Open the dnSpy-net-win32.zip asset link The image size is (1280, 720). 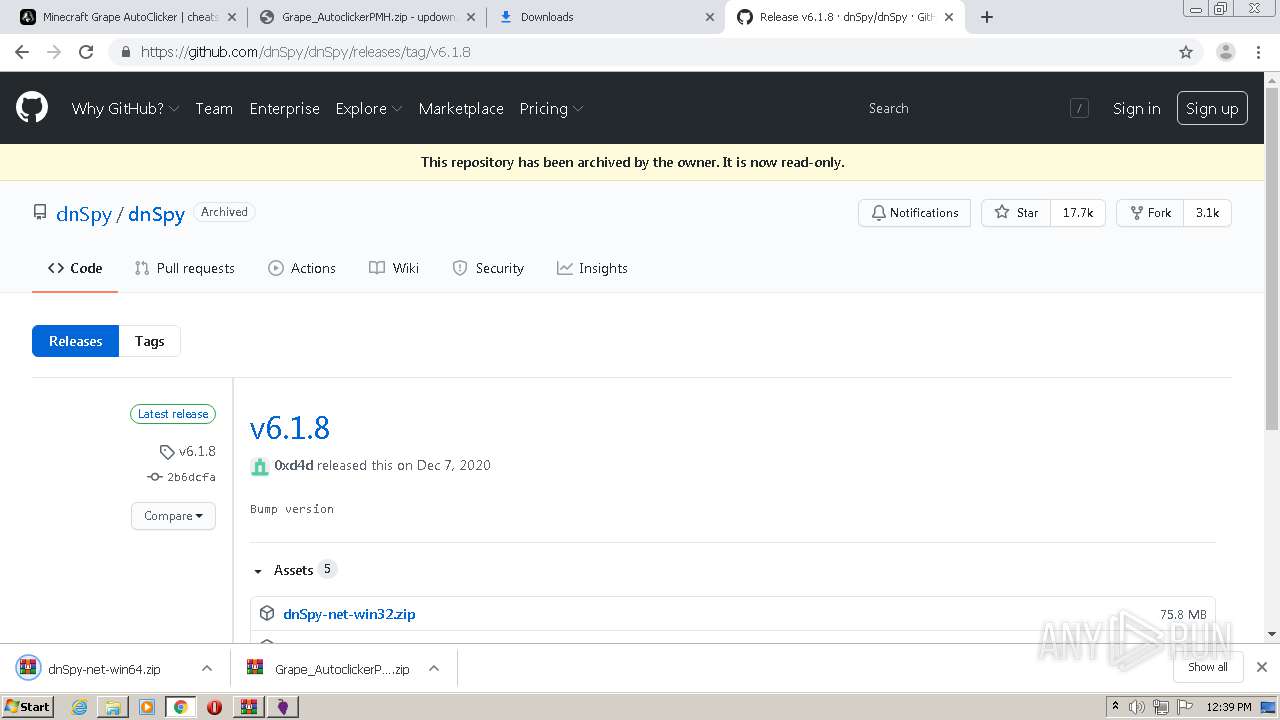(349, 614)
